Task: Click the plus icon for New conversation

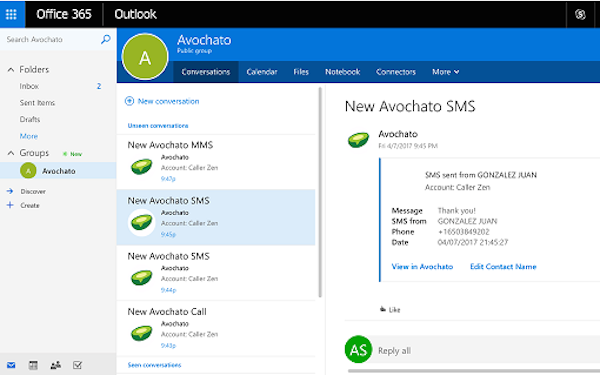Action: [x=129, y=101]
